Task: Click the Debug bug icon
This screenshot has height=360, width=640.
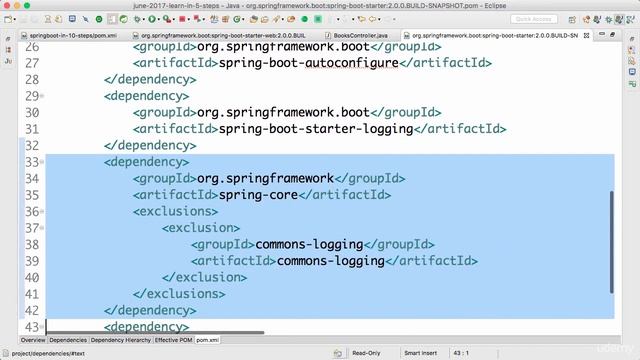Action: click(137, 19)
